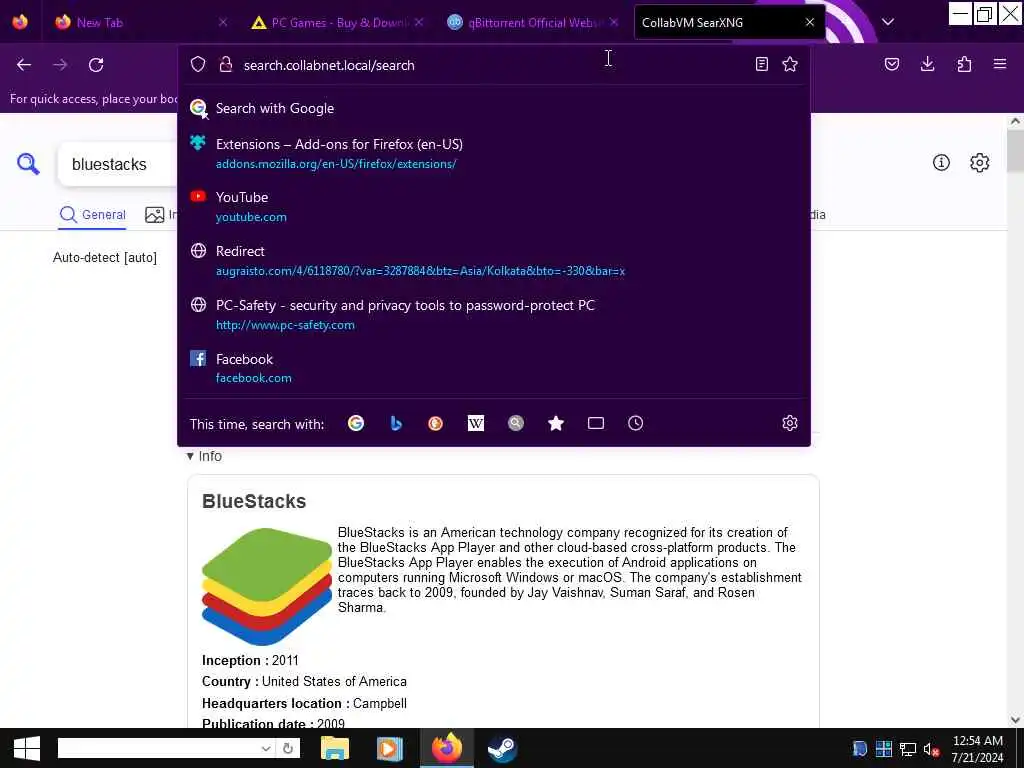The image size is (1024, 768).
Task: Close the PC Games tab
Action: point(419,22)
